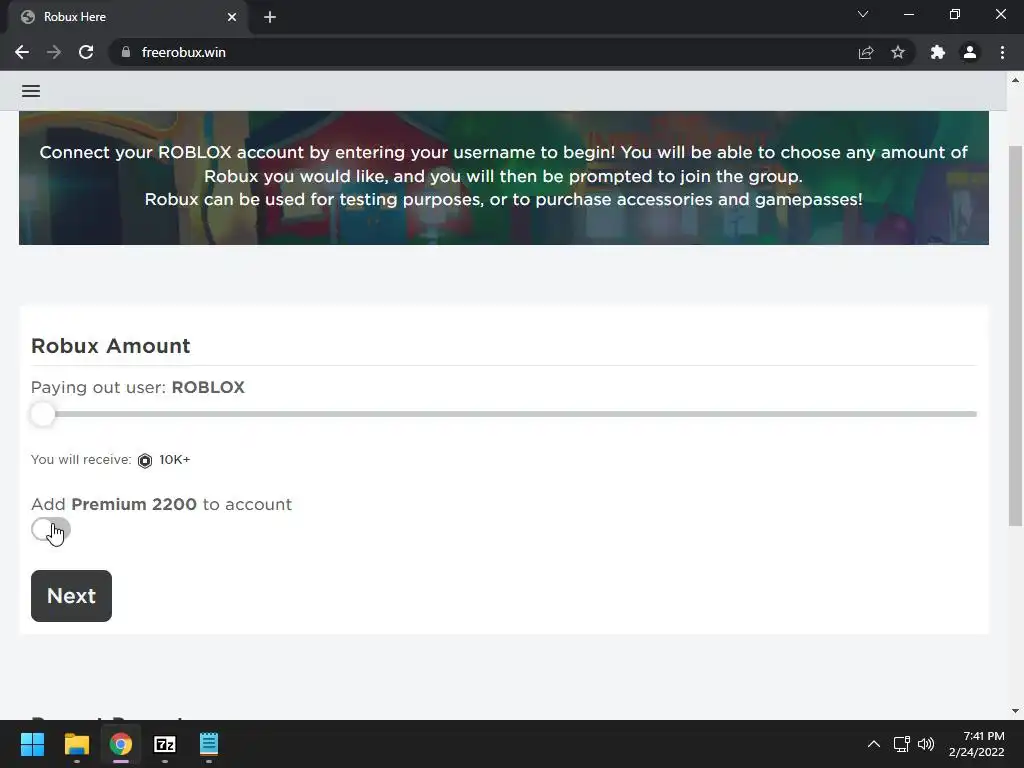Viewport: 1024px width, 768px height.
Task: Open the hamburger menu on the page
Action: pyautogui.click(x=31, y=91)
